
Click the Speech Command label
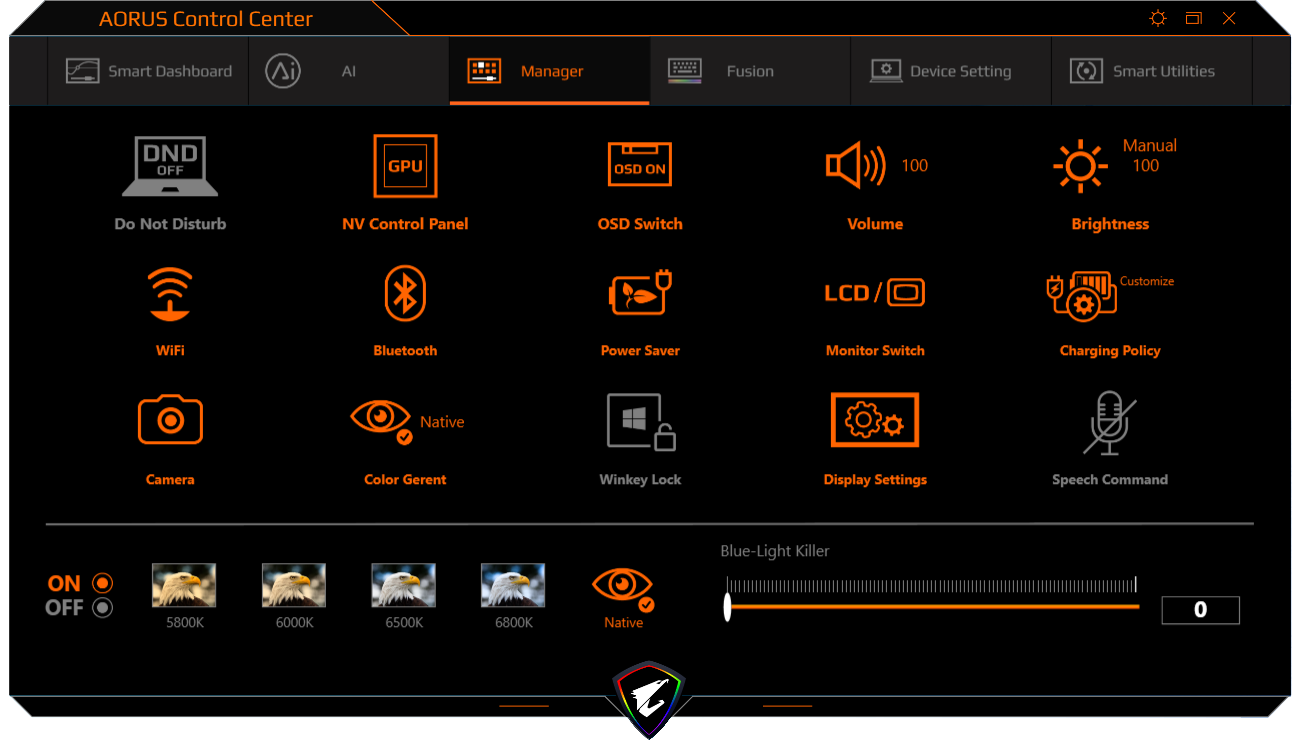click(x=1110, y=480)
